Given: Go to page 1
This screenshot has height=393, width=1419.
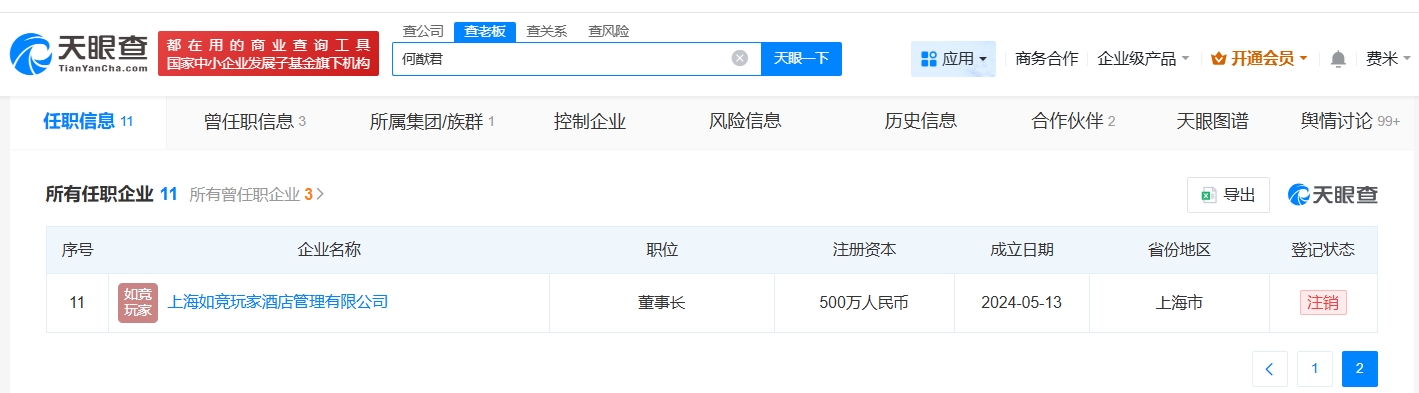Looking at the screenshot, I should [1315, 369].
